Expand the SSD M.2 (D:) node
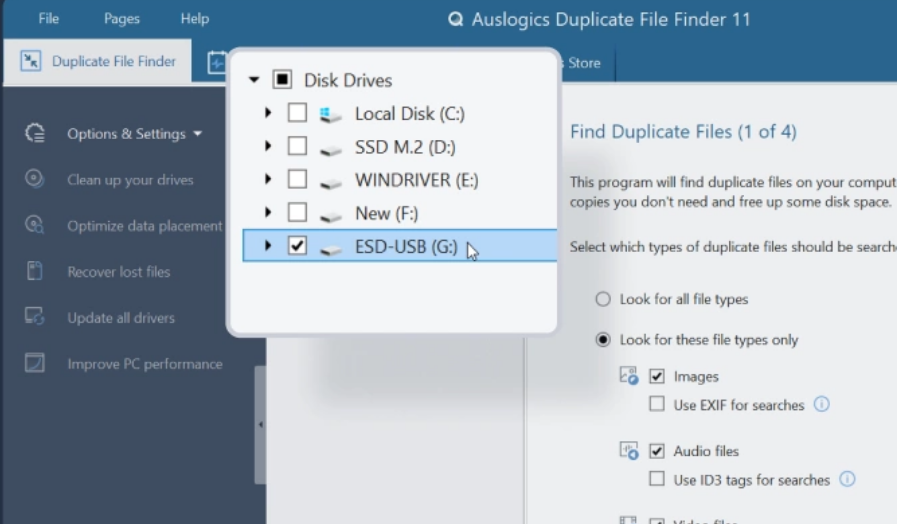897x524 pixels. [268, 146]
